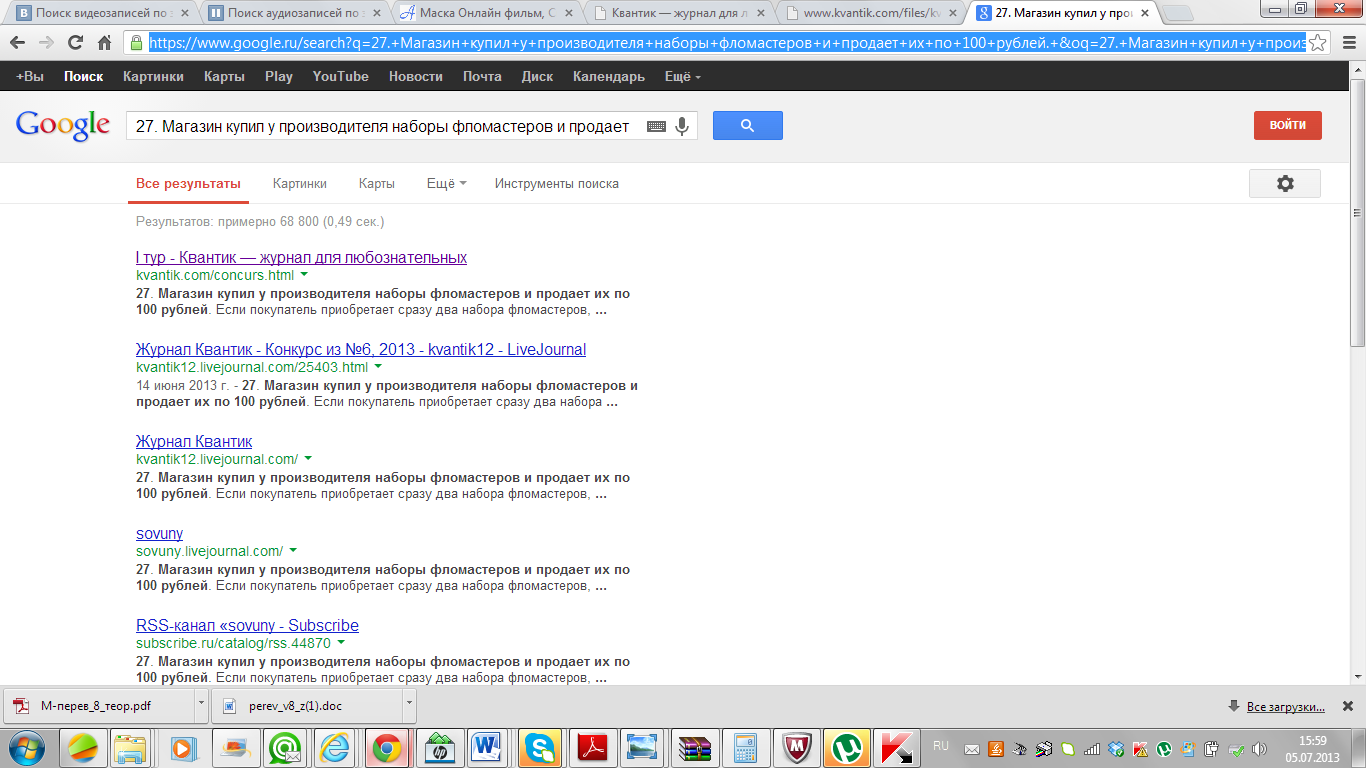
Task: Open the browser home page icon
Action: 104,43
